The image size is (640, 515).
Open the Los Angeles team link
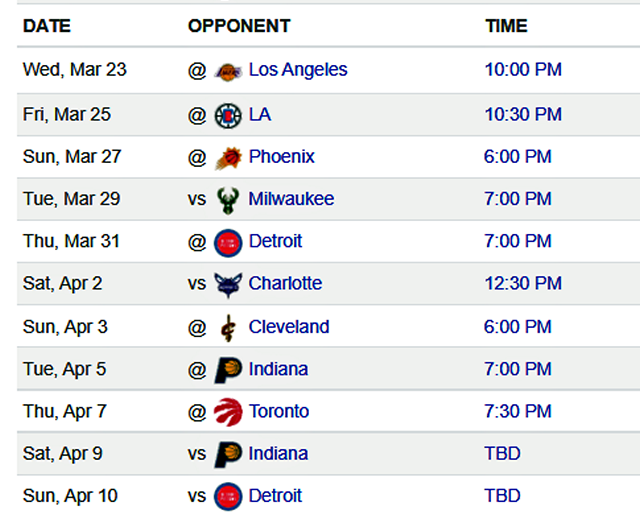pos(298,70)
